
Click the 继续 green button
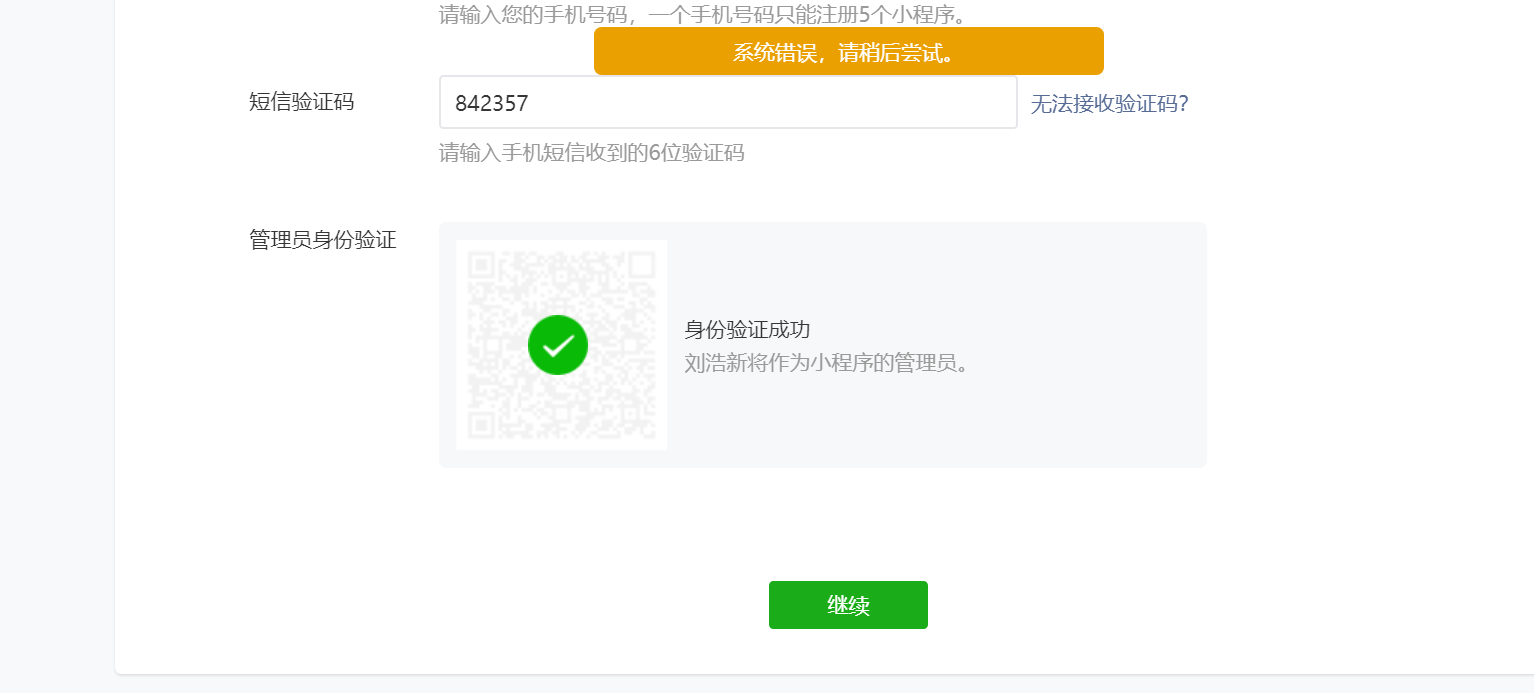click(x=848, y=605)
